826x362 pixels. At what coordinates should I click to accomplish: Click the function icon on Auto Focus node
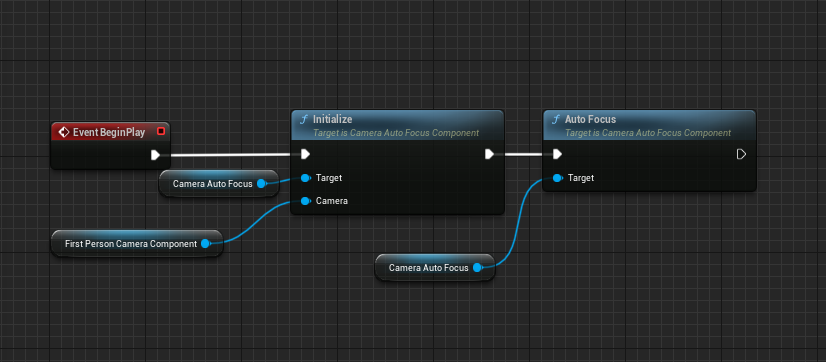click(x=556, y=120)
